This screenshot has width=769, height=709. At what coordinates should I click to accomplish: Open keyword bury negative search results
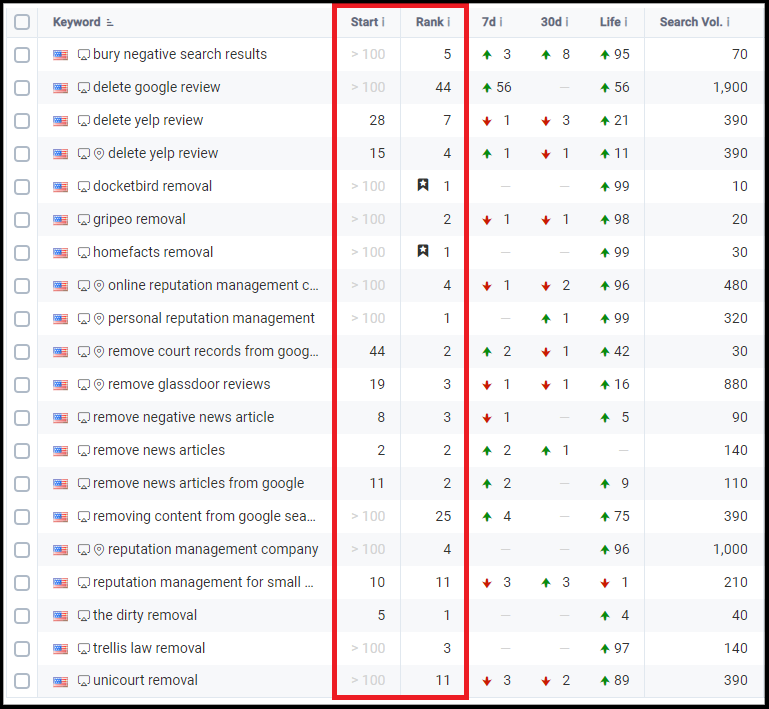[x=180, y=54]
